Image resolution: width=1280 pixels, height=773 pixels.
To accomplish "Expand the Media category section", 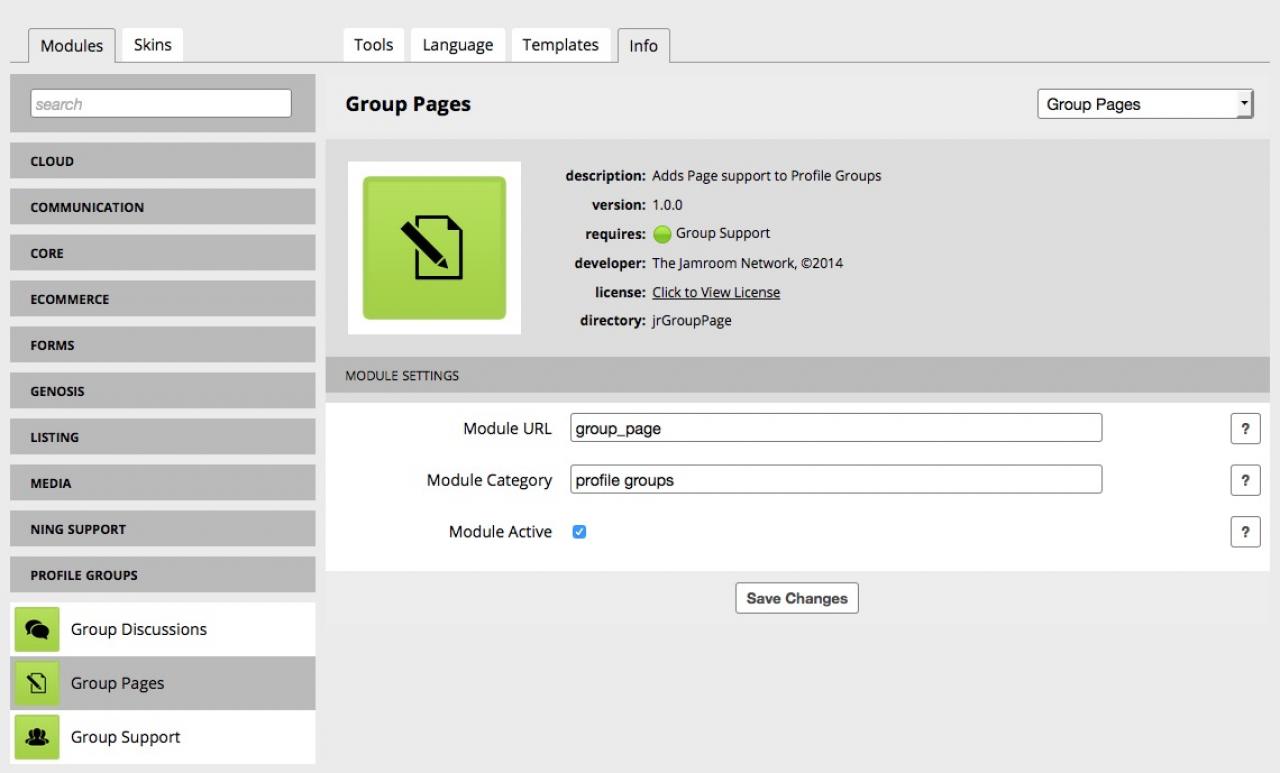I will 162,483.
